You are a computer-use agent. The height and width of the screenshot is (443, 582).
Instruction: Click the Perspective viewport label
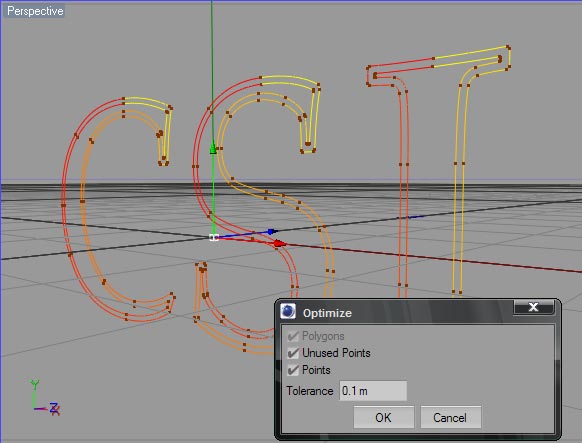tap(35, 11)
